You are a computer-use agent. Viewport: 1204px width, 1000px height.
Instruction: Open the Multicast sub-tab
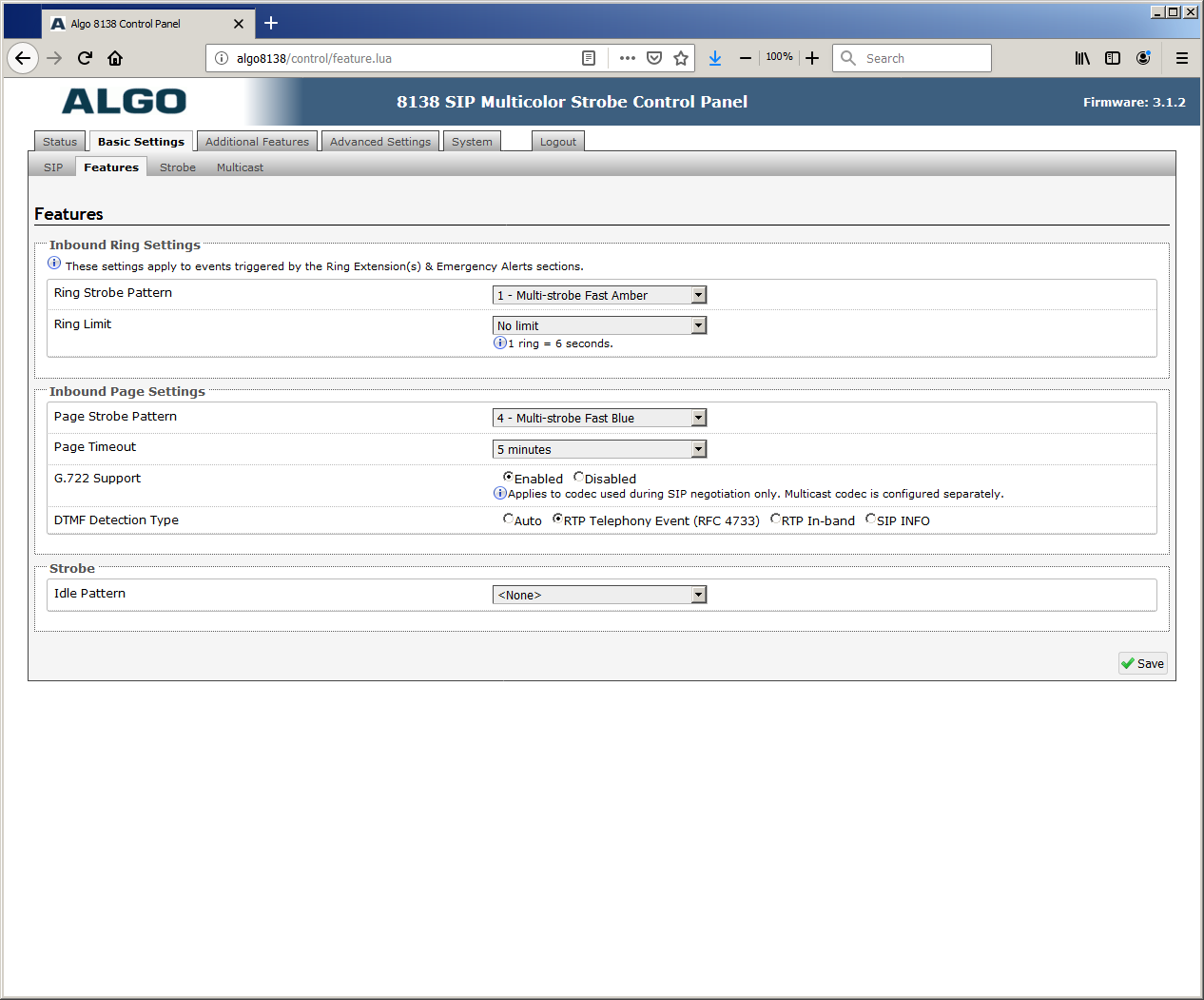(240, 167)
